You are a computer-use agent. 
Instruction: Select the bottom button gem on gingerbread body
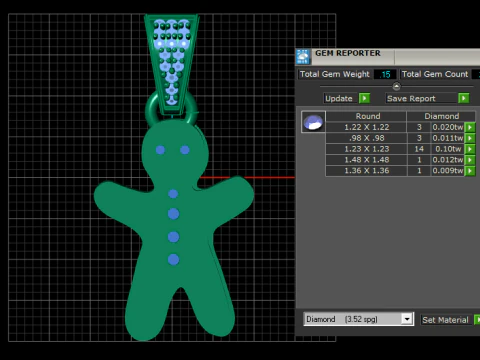point(173,259)
